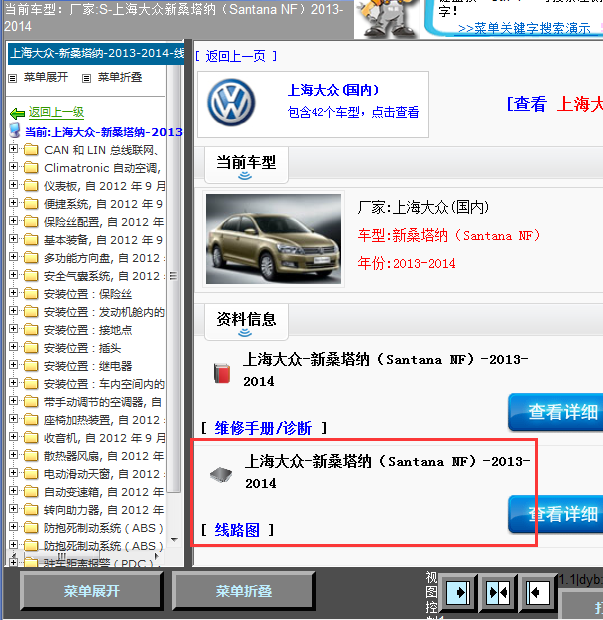This screenshot has width=603, height=620.
Task: Click the folder icon of Climatronic 自动空调
Action: pyautogui.click(x=31, y=168)
